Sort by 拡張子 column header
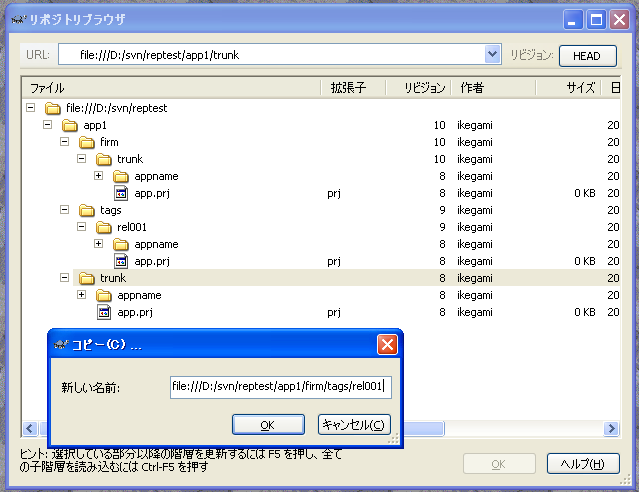 click(353, 88)
